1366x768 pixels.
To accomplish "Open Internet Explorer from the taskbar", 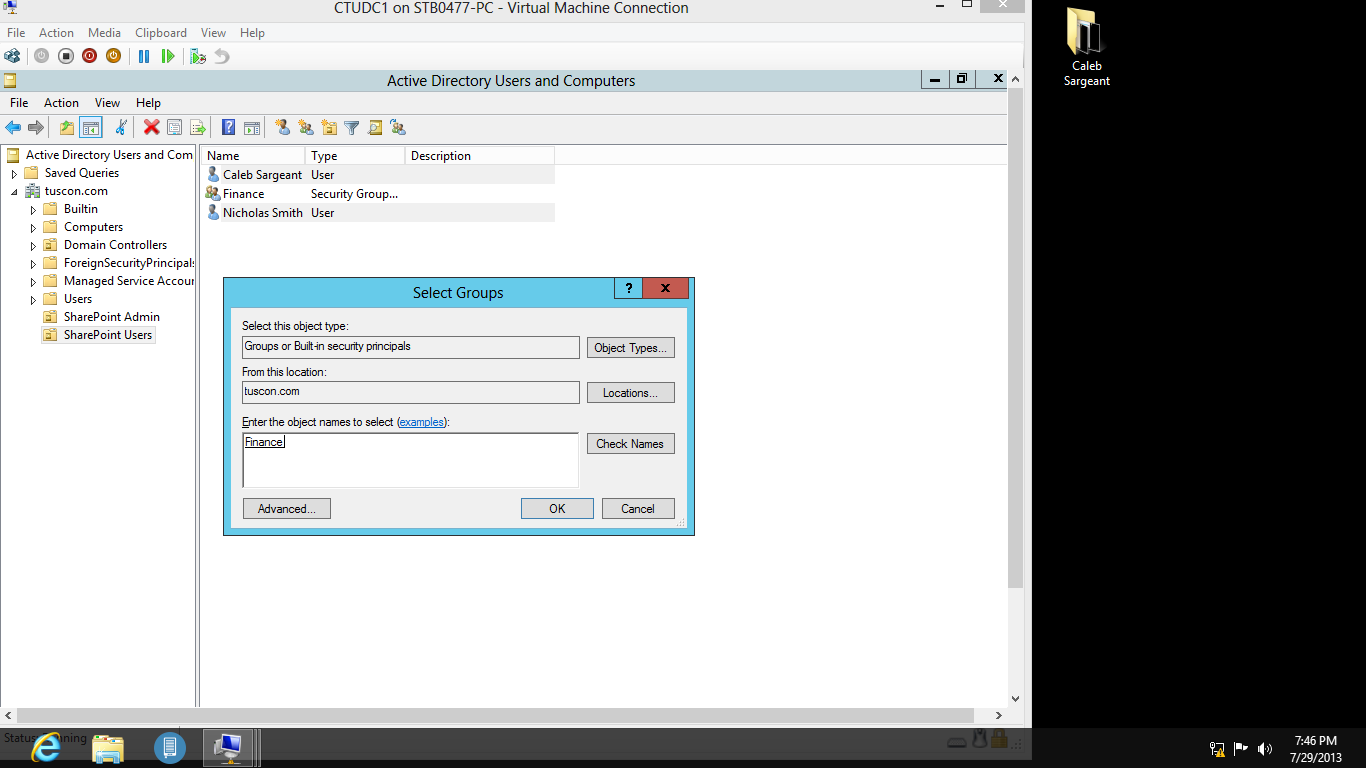I will tap(45, 747).
